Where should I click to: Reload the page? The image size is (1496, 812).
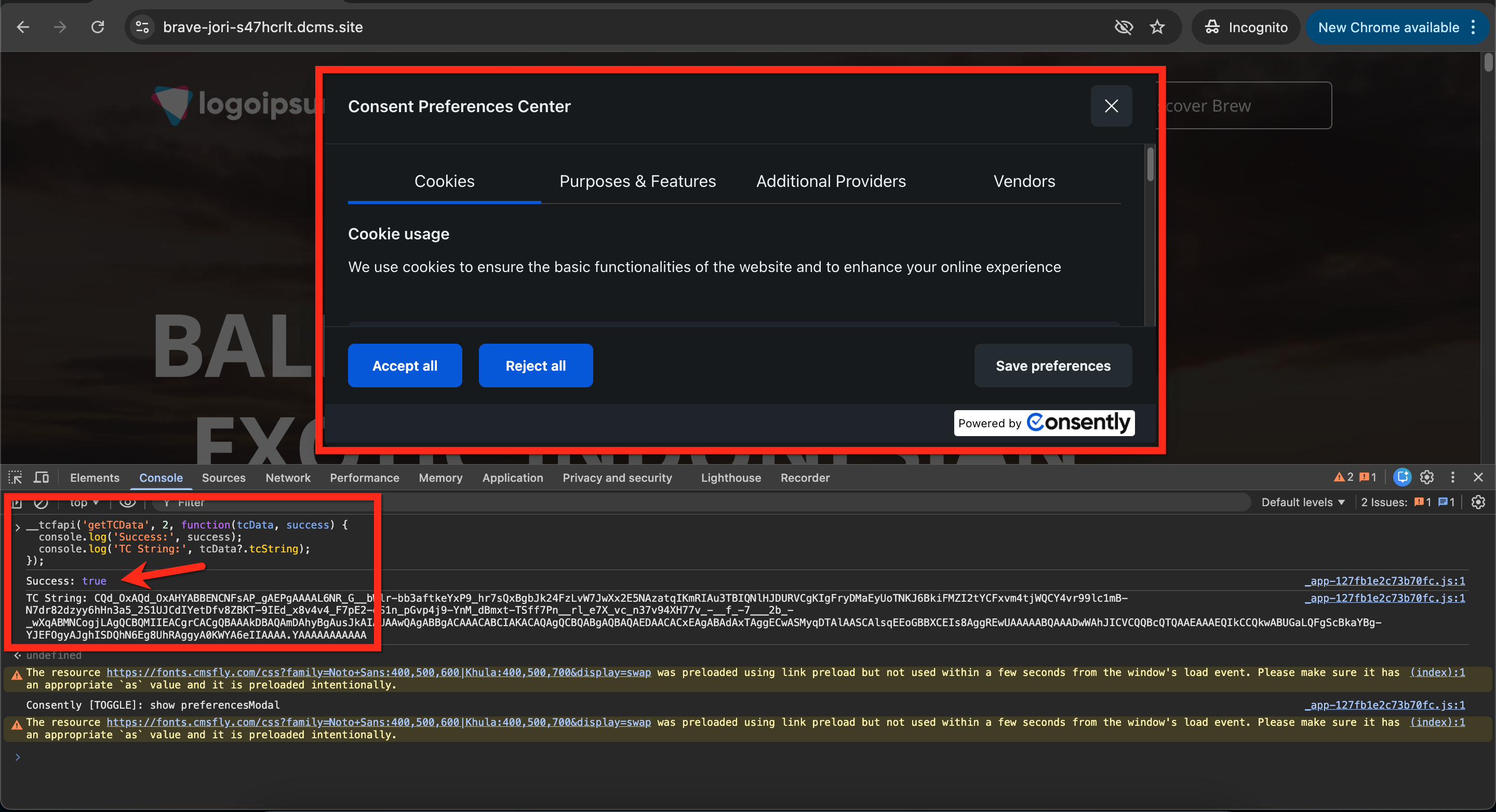coord(98,28)
